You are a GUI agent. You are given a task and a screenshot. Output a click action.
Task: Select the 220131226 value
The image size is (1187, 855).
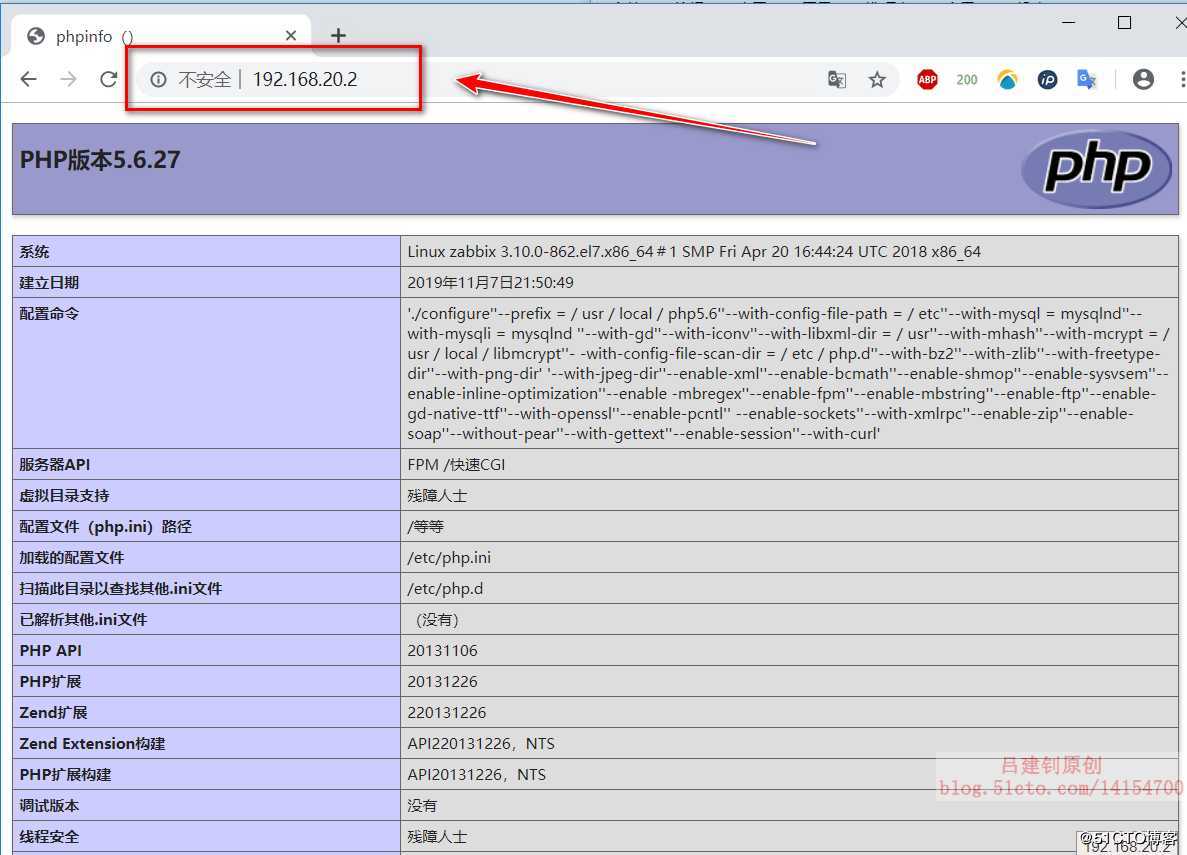tap(447, 713)
